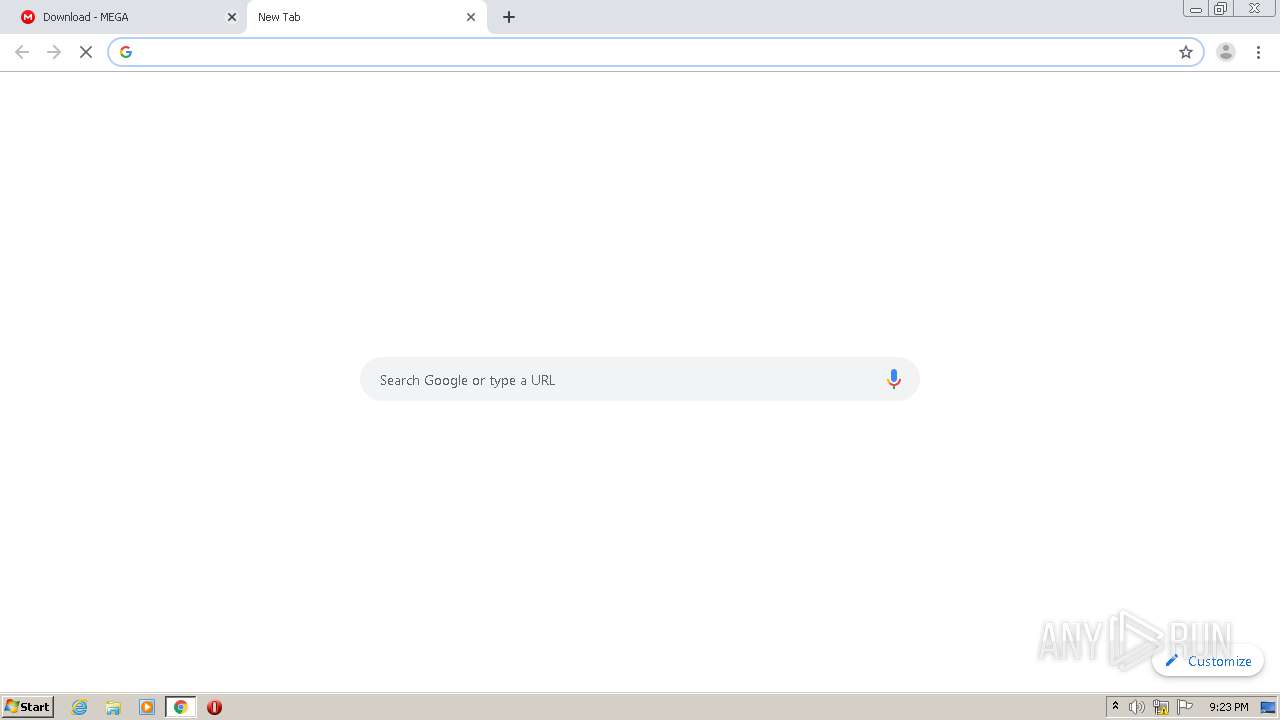
Task: Open the volume speaker icon
Action: tap(1137, 707)
